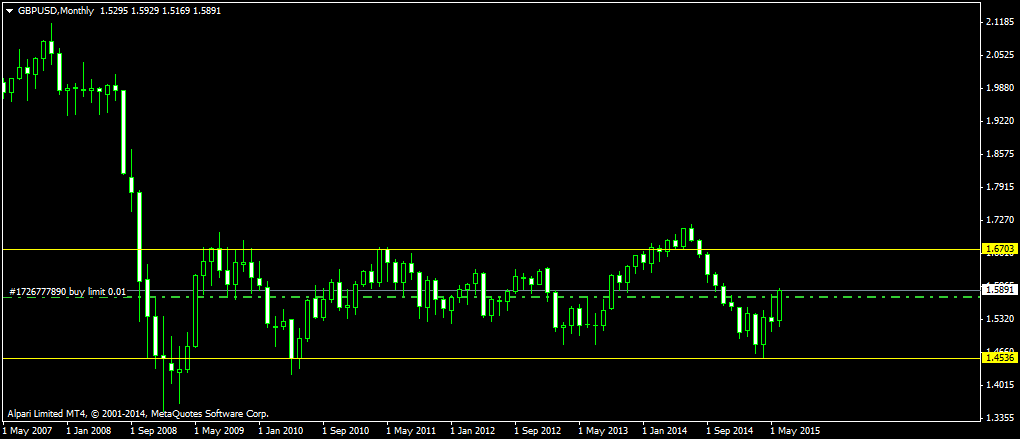Click the 1 Jan 2014 date label
Screen dimensions: 1020x439
click(667, 431)
